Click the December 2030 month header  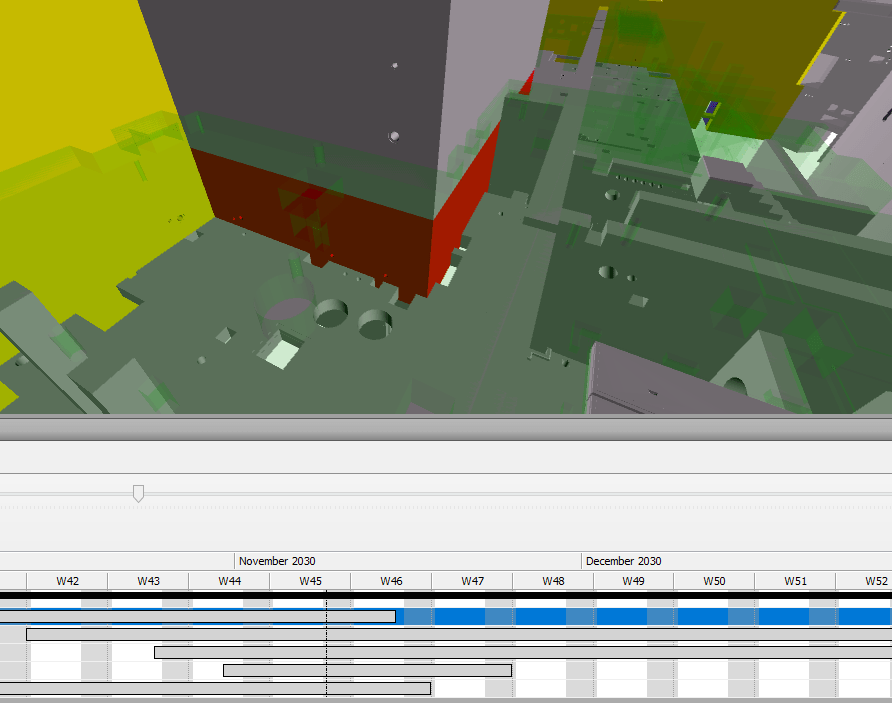623,561
